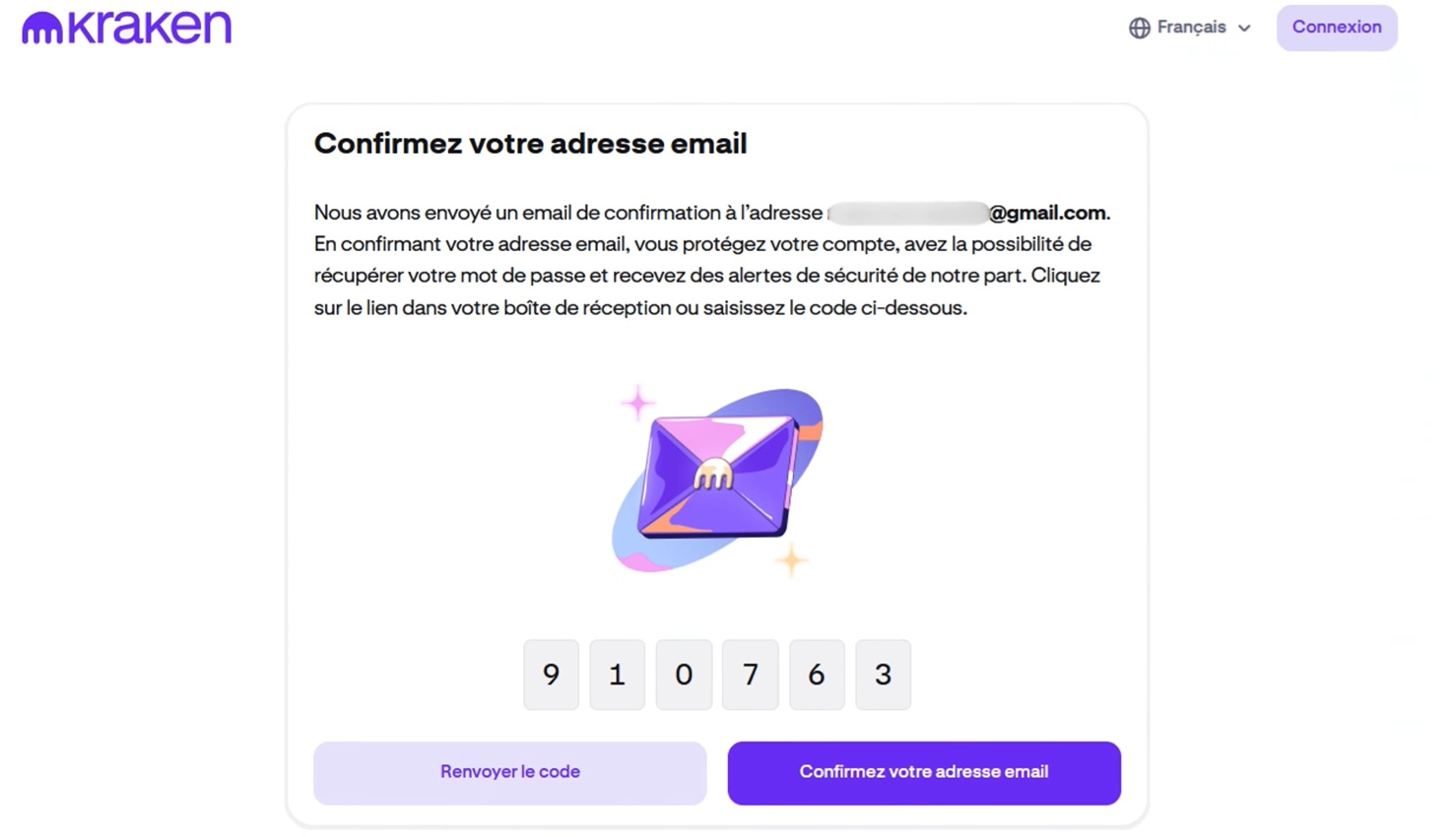Click the Kraken logo mark in header
The width and height of the screenshot is (1456, 837).
(x=41, y=29)
